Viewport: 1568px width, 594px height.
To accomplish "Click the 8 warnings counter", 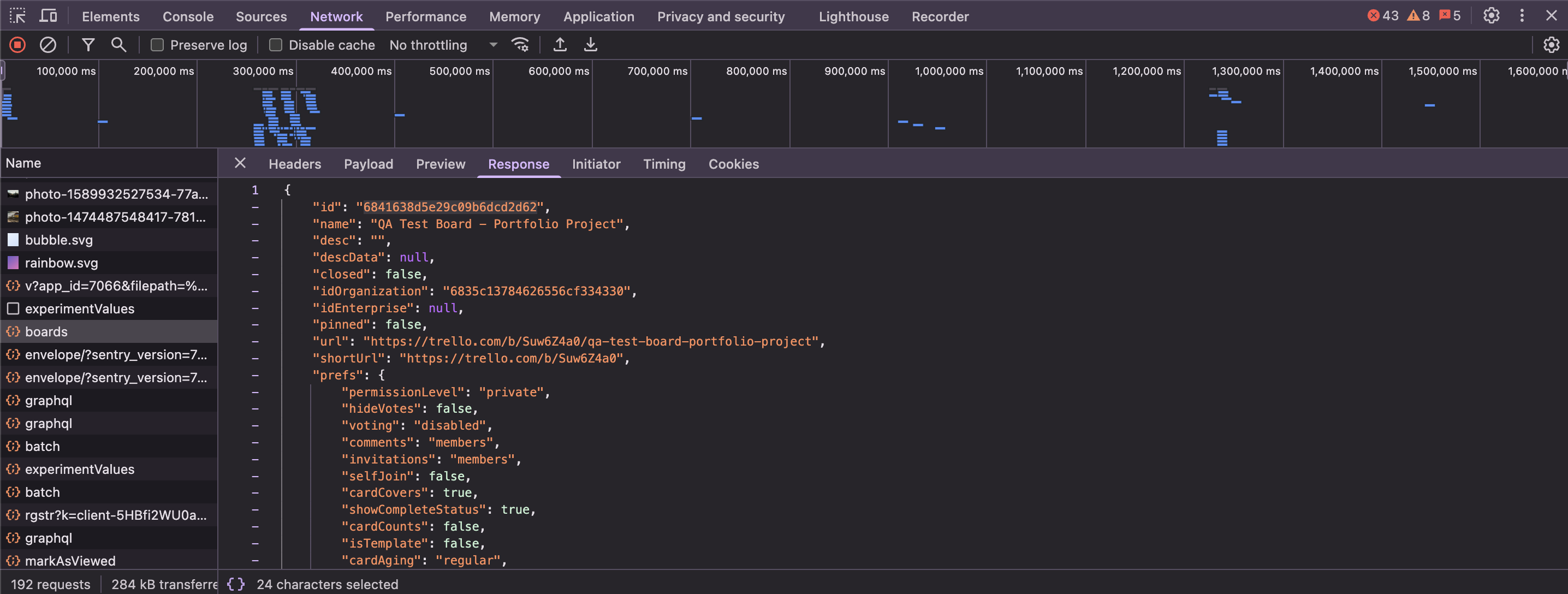I will point(1418,16).
